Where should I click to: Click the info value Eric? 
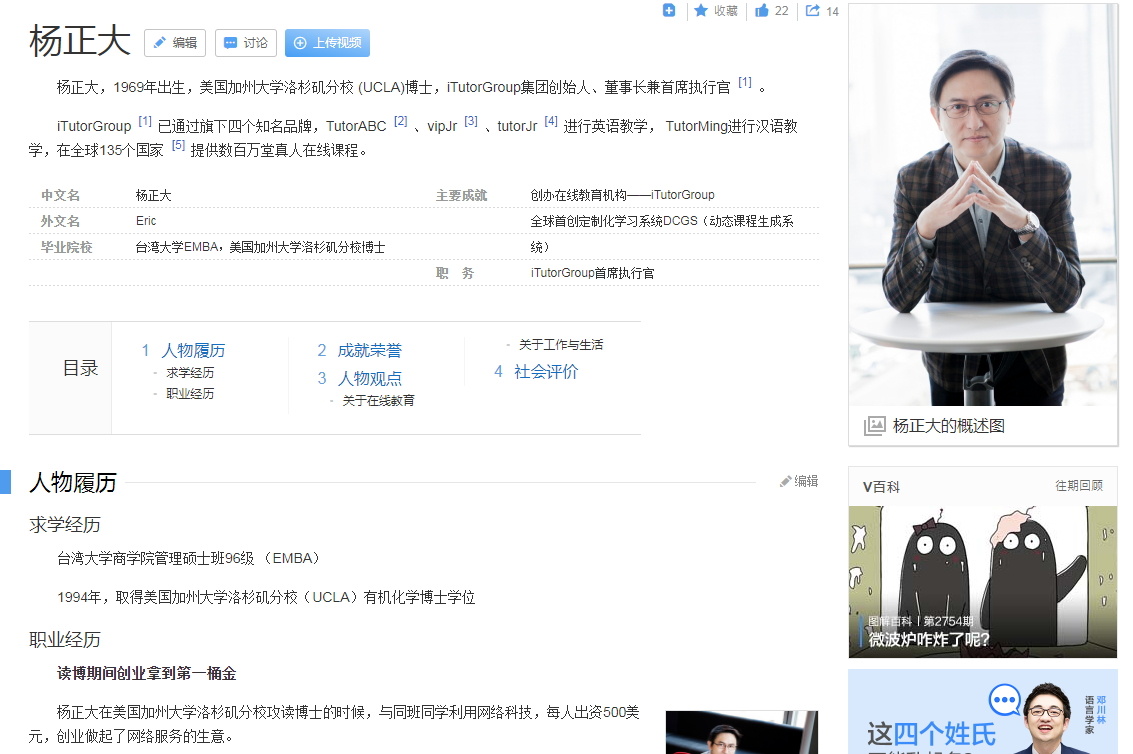coord(146,221)
